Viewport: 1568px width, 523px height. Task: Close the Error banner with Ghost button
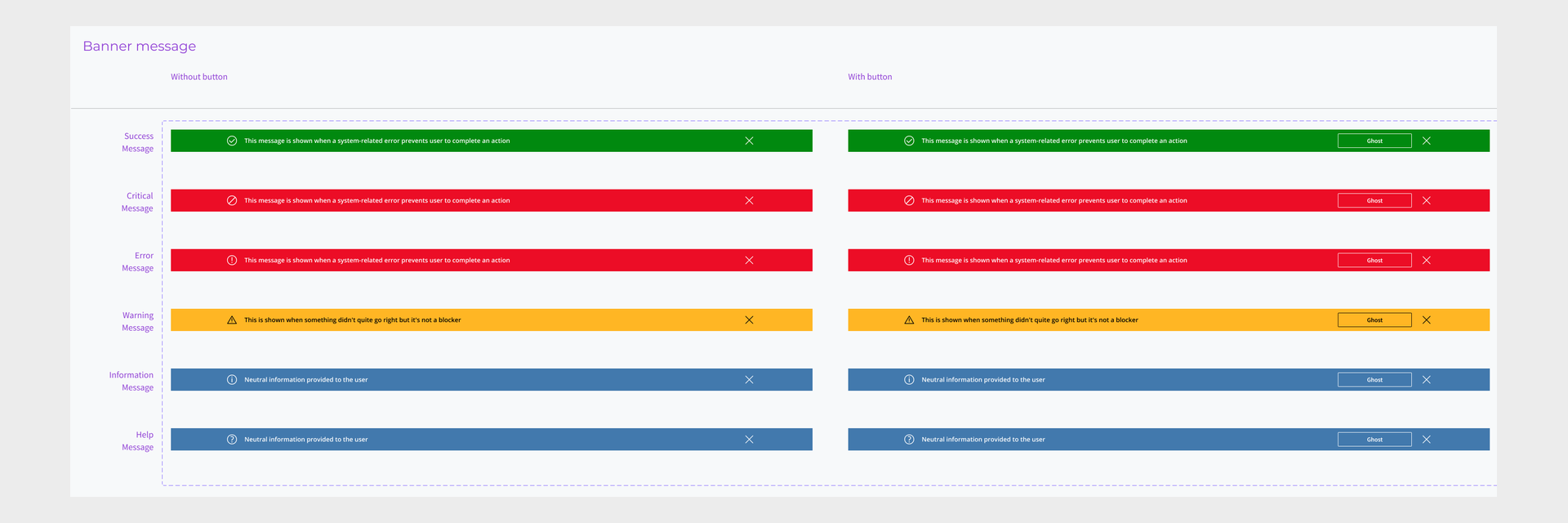[x=1426, y=260]
